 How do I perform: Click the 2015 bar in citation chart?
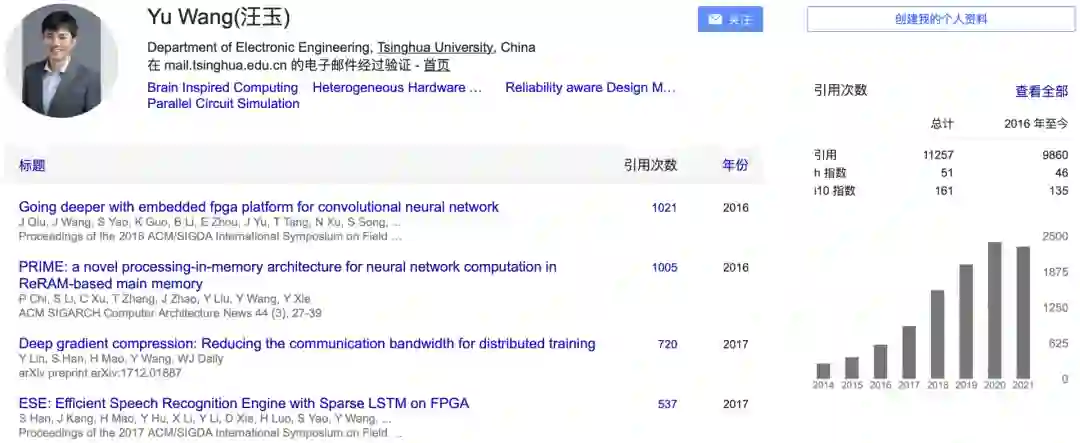click(851, 368)
